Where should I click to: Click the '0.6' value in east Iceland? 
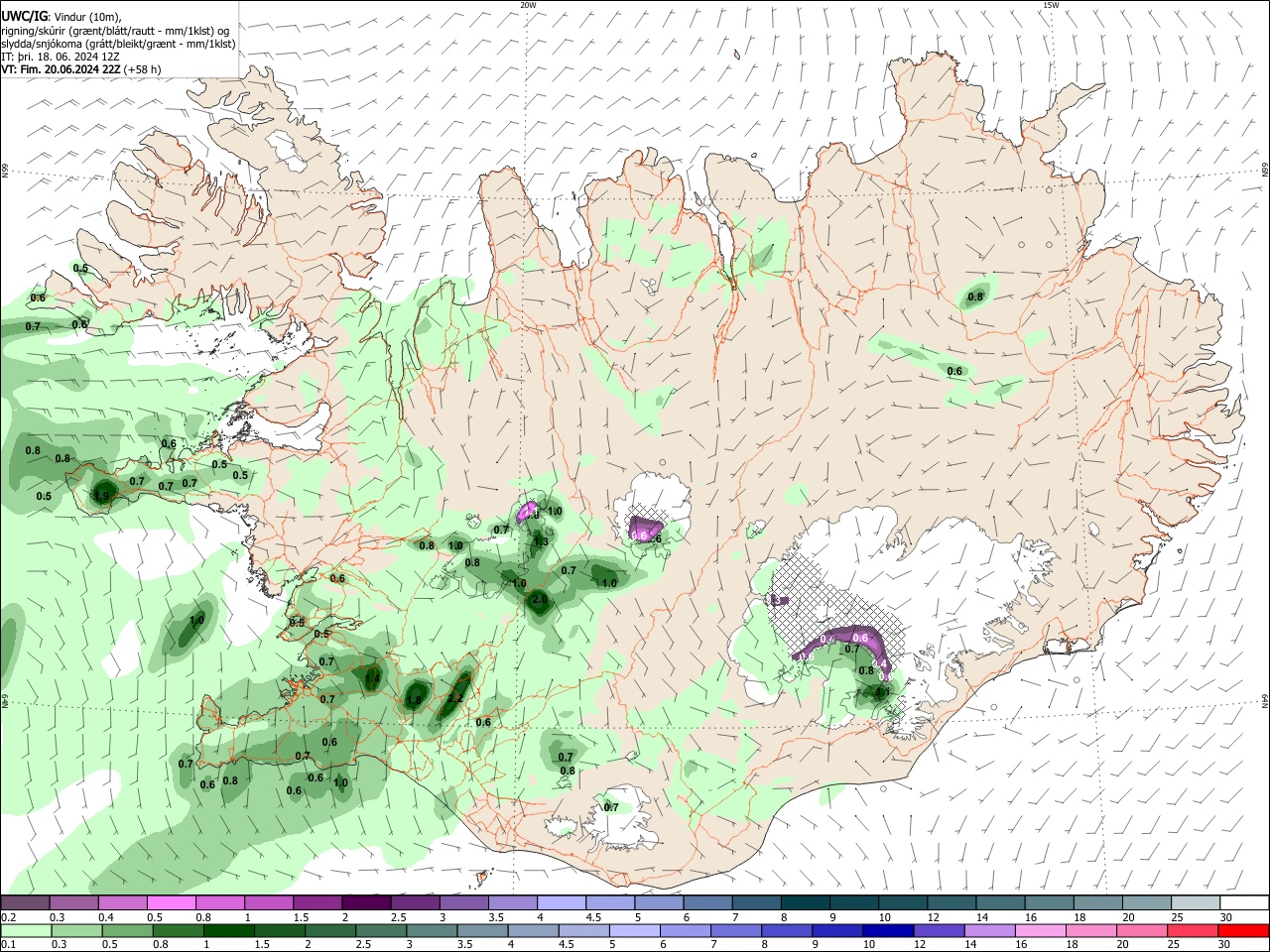click(x=954, y=371)
